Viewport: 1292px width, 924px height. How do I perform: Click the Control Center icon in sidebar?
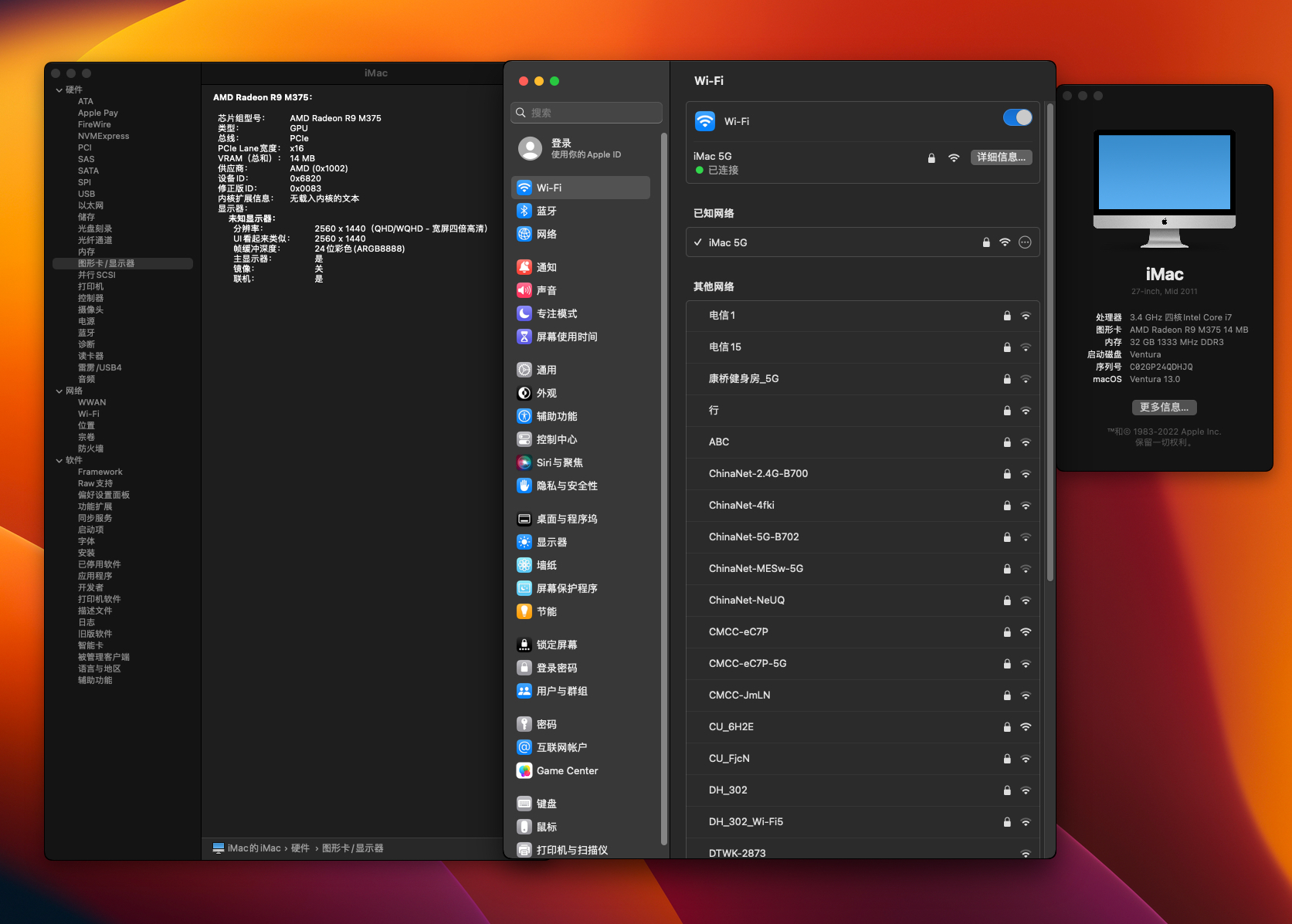pyautogui.click(x=524, y=439)
